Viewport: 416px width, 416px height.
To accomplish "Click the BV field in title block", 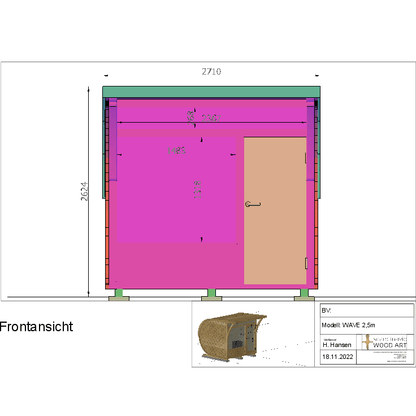I will 367,310.
